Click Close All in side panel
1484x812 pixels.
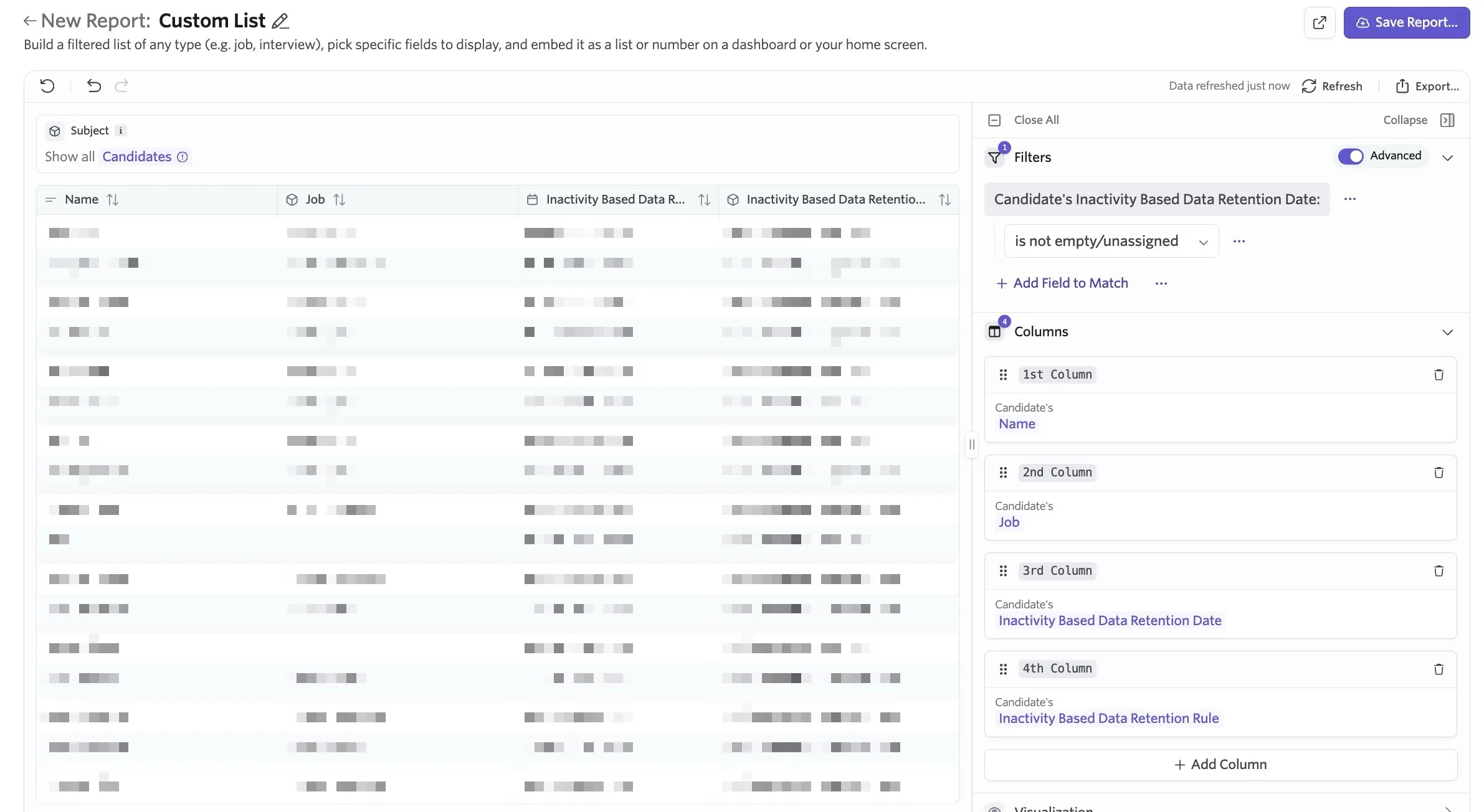click(x=1024, y=120)
